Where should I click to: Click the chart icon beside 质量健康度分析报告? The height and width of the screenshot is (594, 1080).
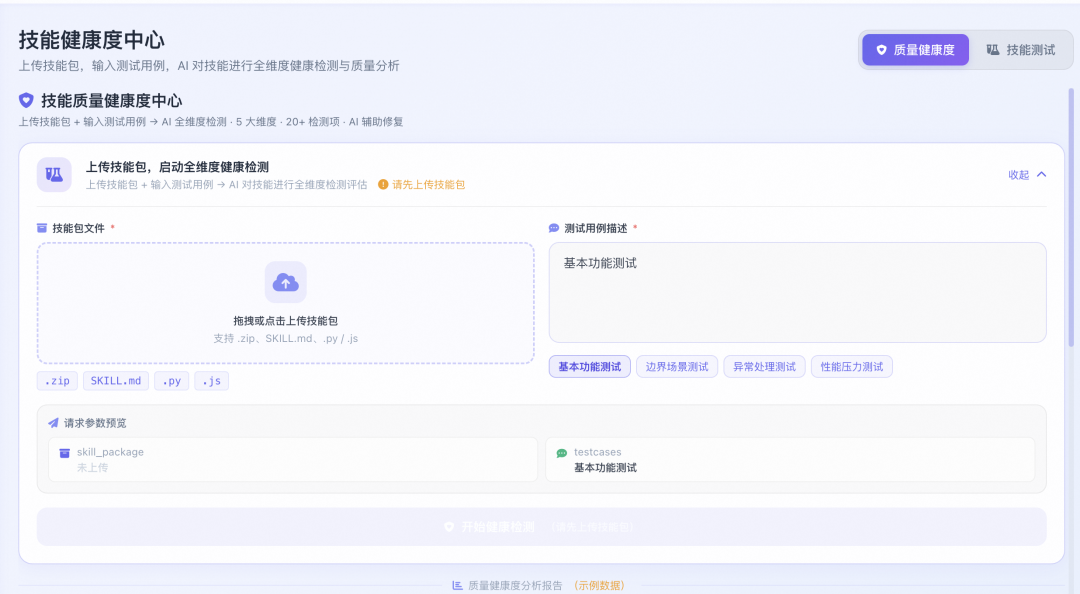(457, 585)
